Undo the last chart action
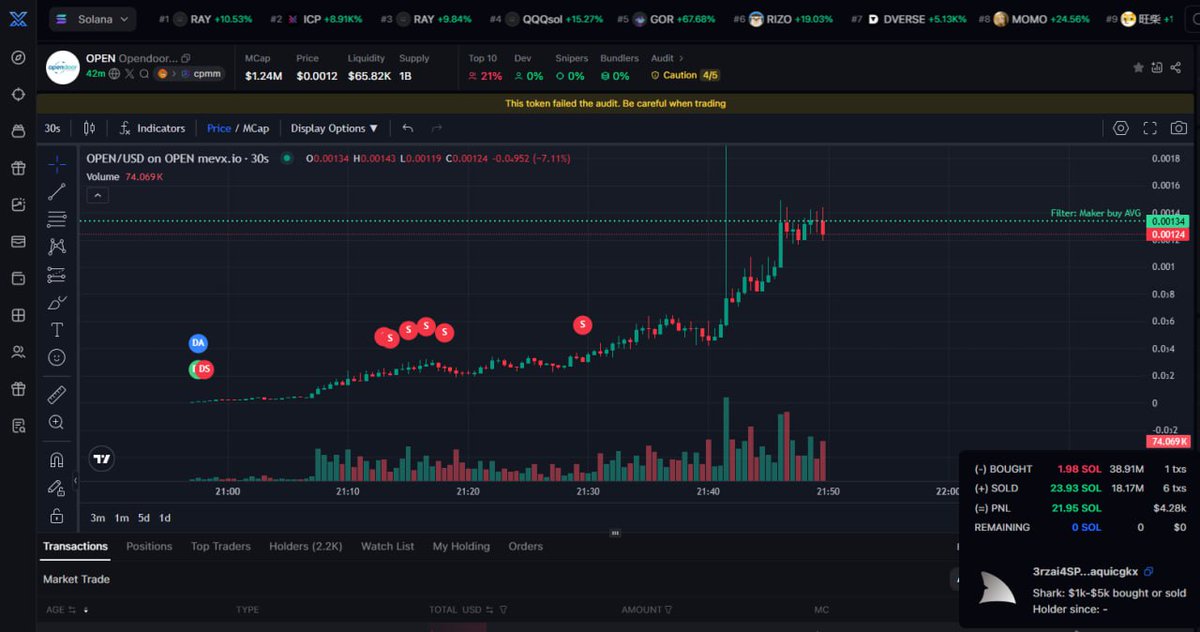The width and height of the screenshot is (1200, 632). [x=407, y=128]
